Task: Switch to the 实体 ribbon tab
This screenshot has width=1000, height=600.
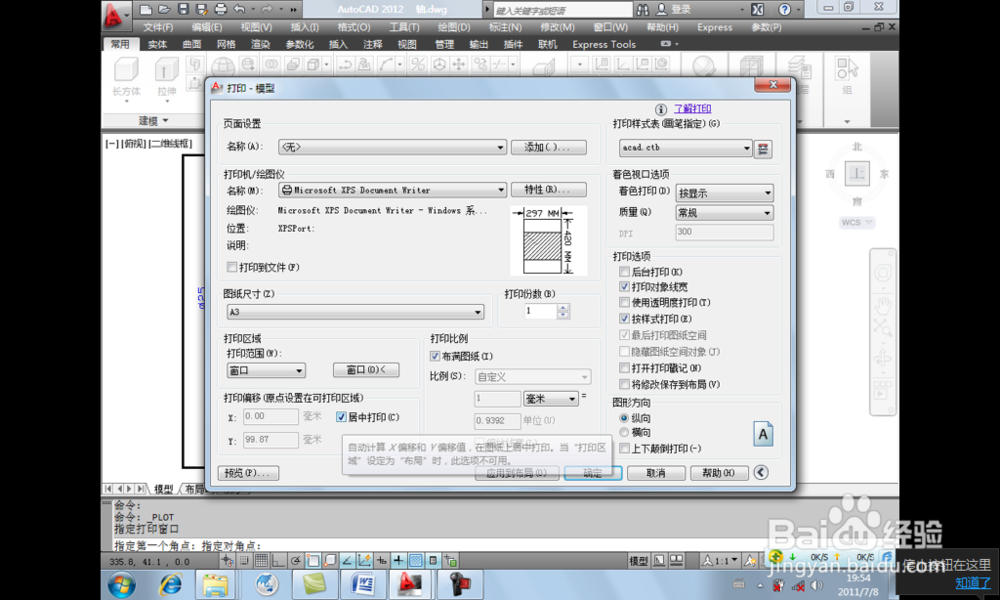Action: click(x=157, y=44)
